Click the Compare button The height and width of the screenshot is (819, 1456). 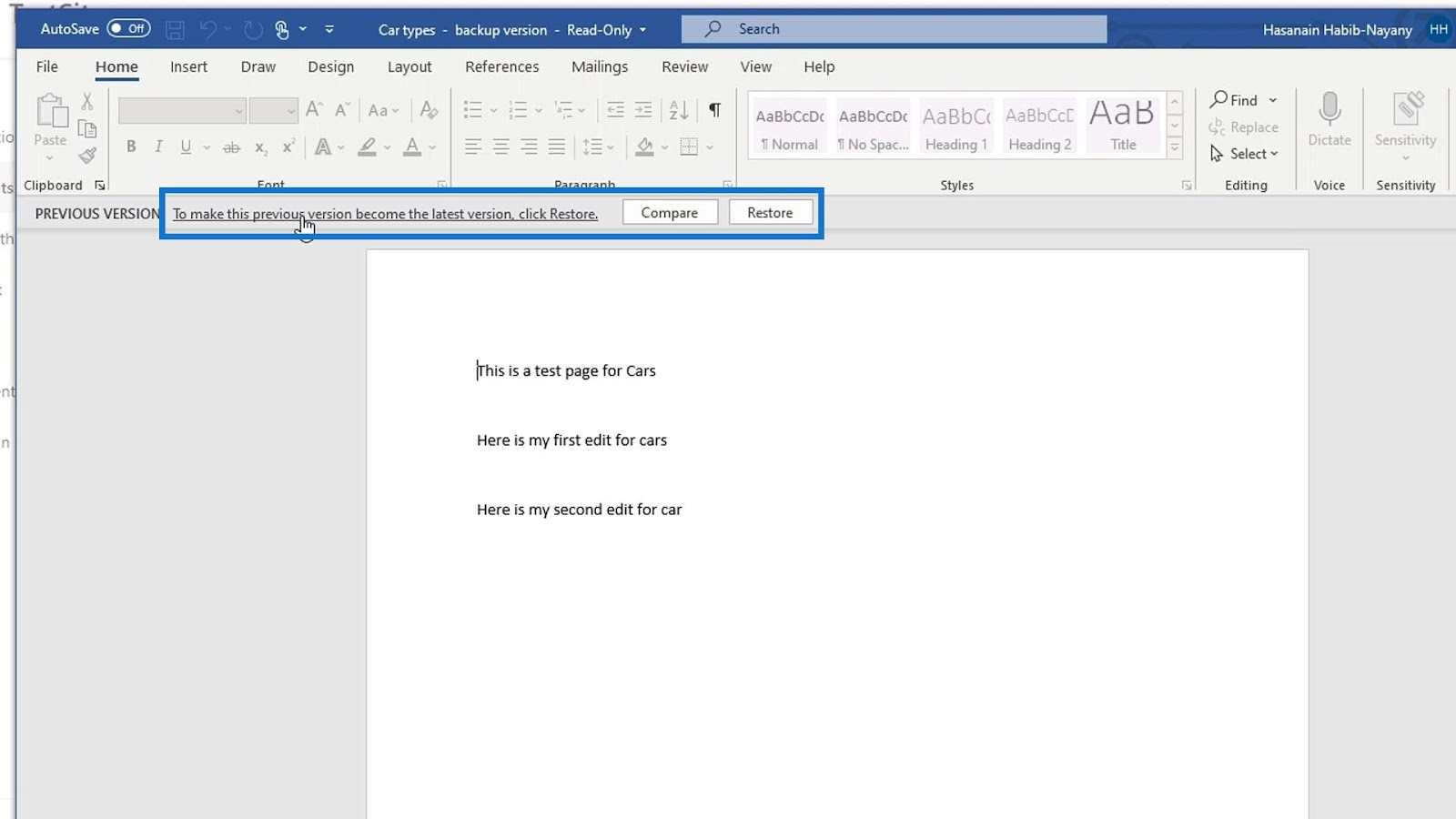click(669, 213)
